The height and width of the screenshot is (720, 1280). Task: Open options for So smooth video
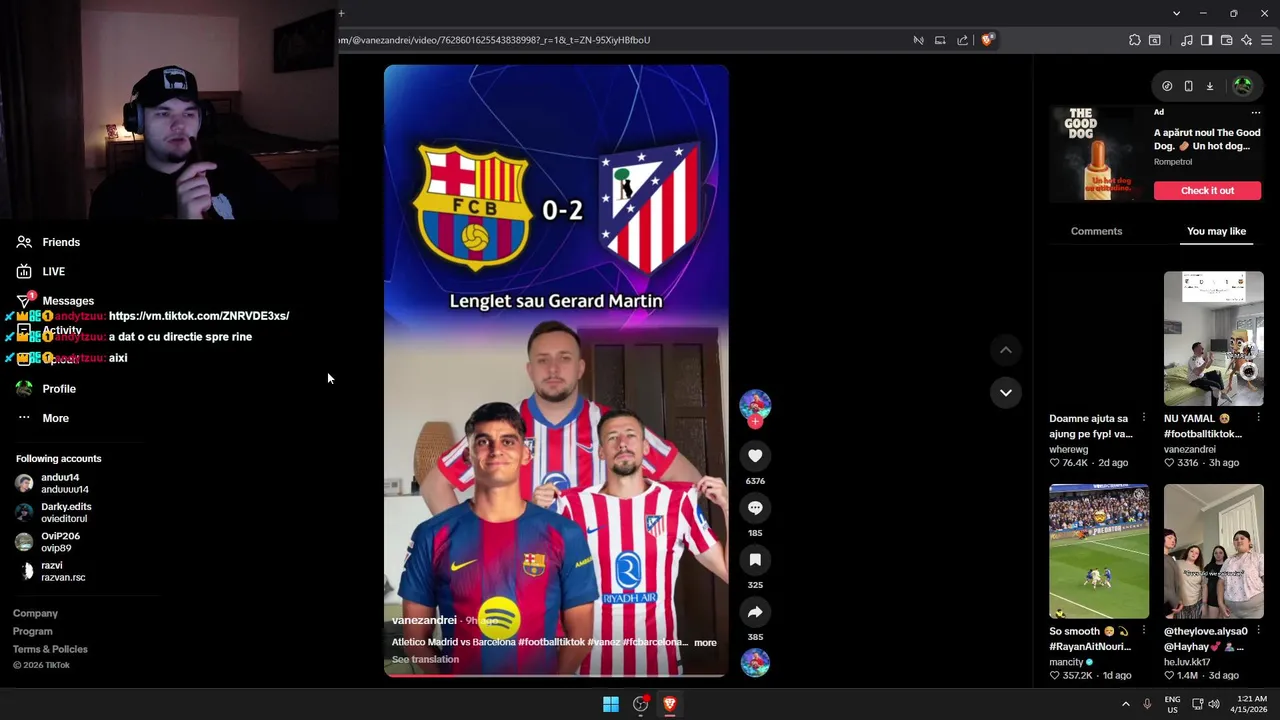[1143, 631]
